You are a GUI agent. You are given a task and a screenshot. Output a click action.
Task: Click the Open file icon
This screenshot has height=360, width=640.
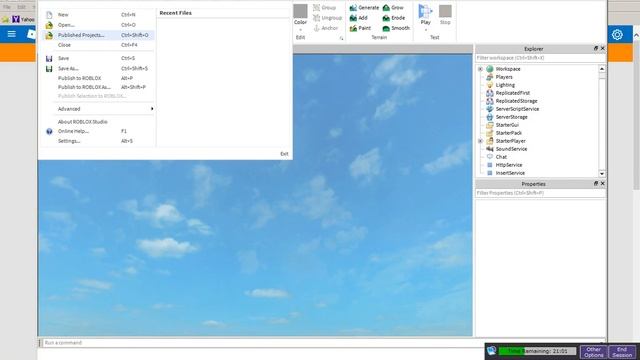49,25
